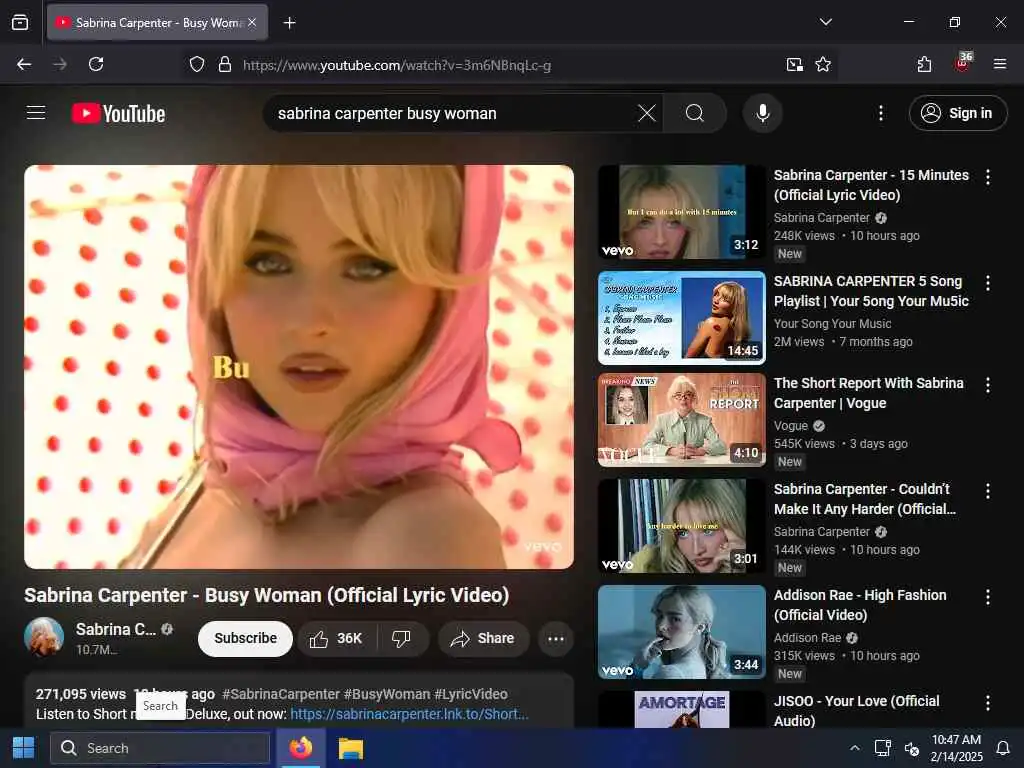The width and height of the screenshot is (1024, 768).
Task: Open Addison Rae channel name
Action: click(807, 637)
